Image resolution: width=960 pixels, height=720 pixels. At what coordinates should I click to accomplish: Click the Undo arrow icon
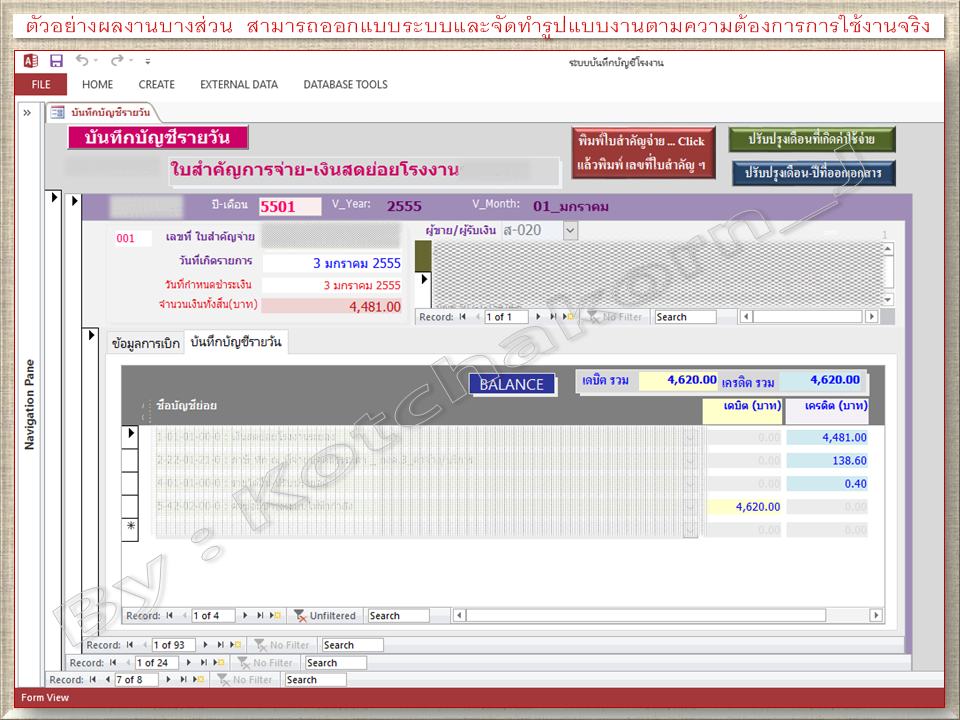(82, 62)
